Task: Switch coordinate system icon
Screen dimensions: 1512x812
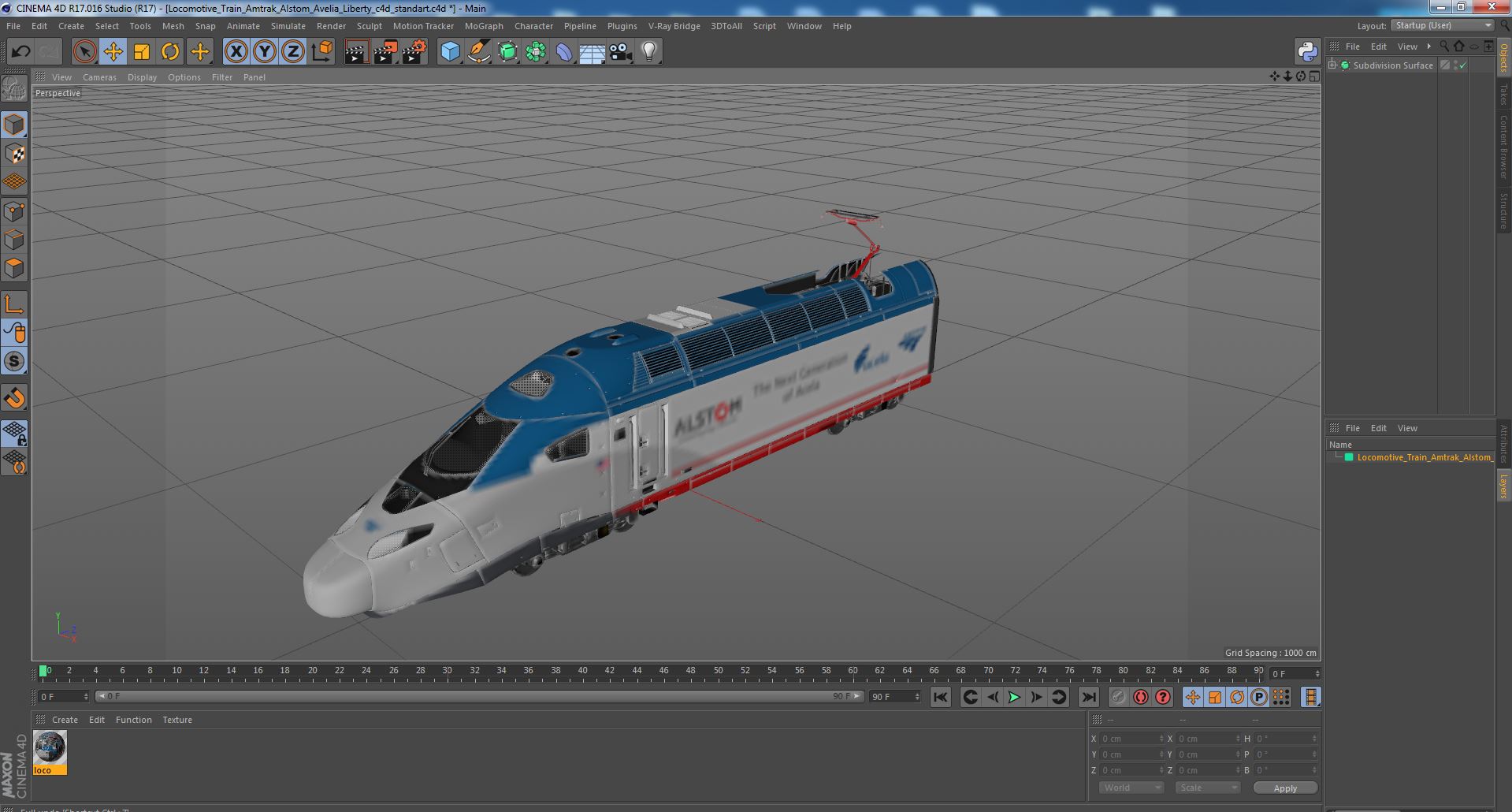Action: (x=322, y=52)
